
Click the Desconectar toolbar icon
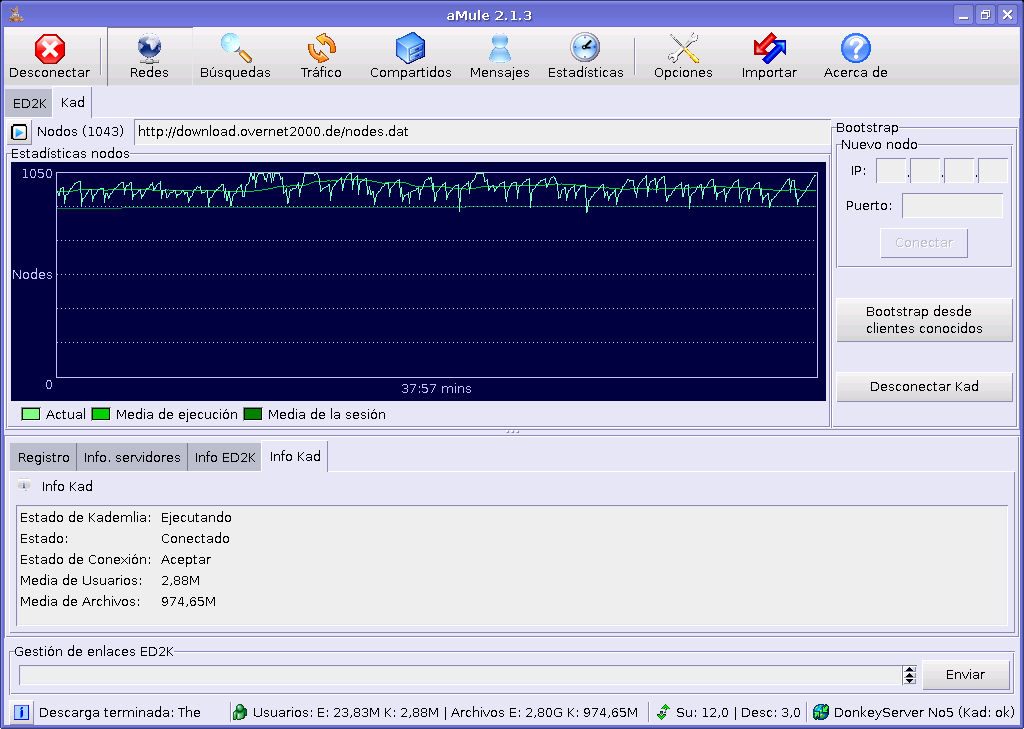(50, 56)
